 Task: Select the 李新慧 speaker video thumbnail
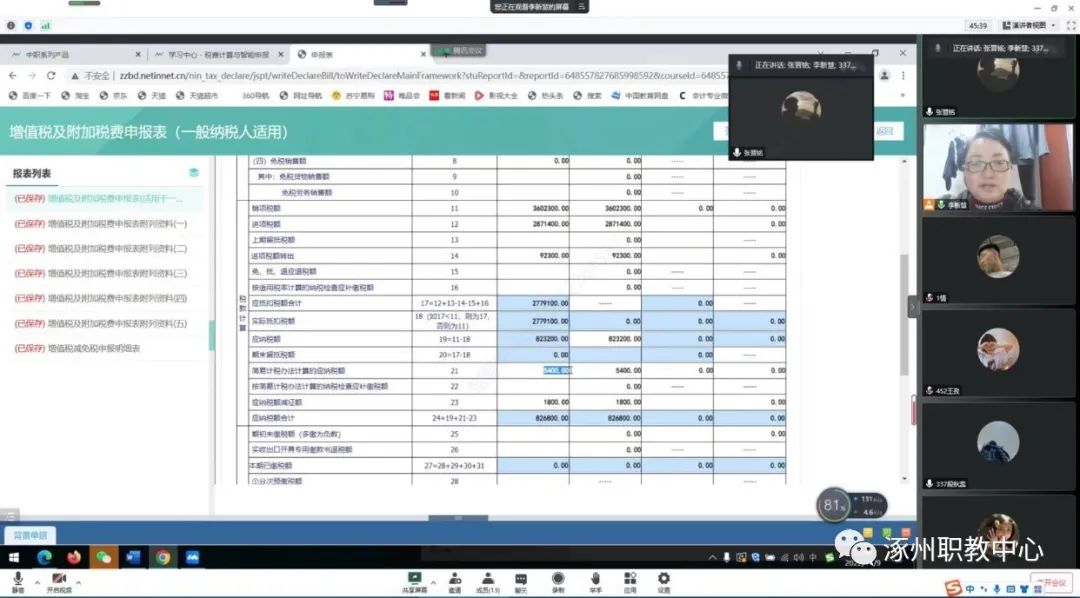[998, 167]
